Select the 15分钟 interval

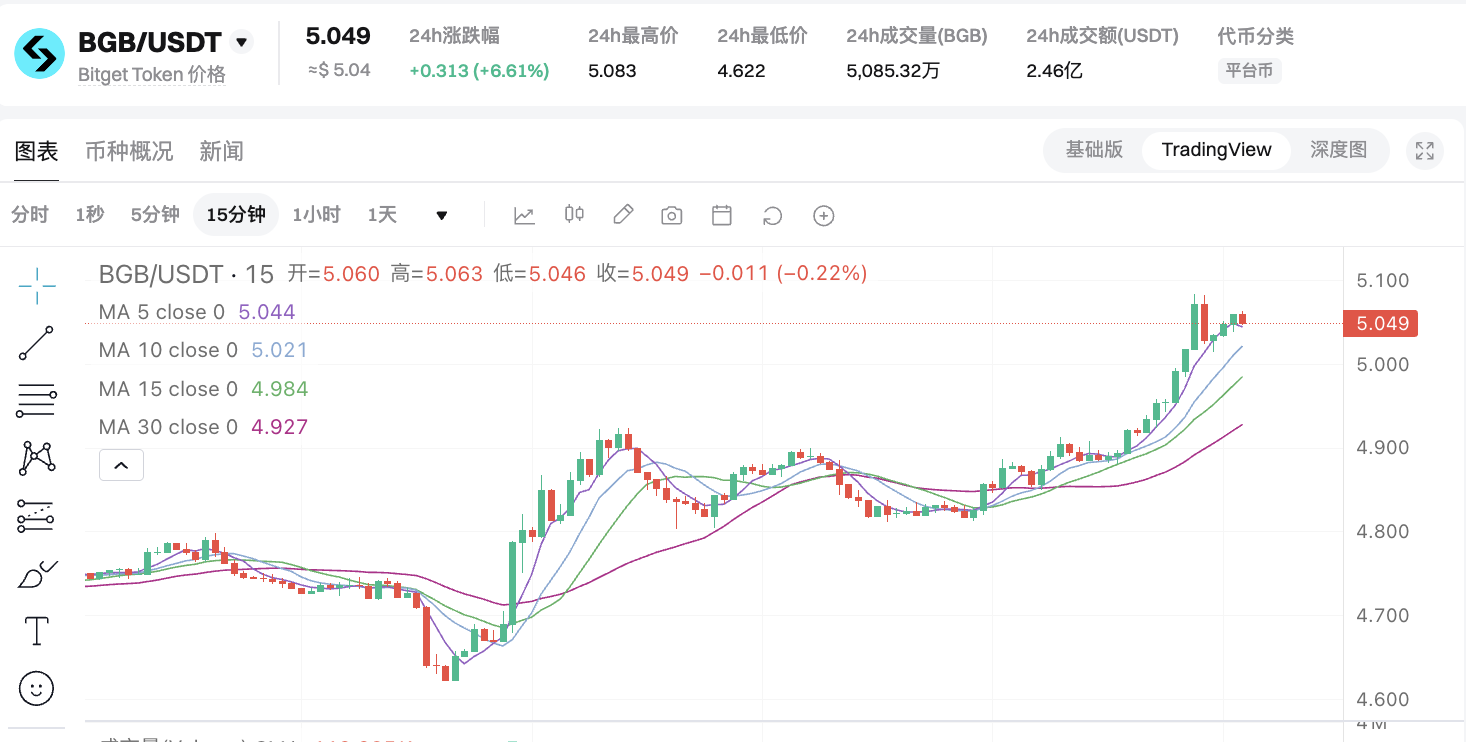coord(236,215)
